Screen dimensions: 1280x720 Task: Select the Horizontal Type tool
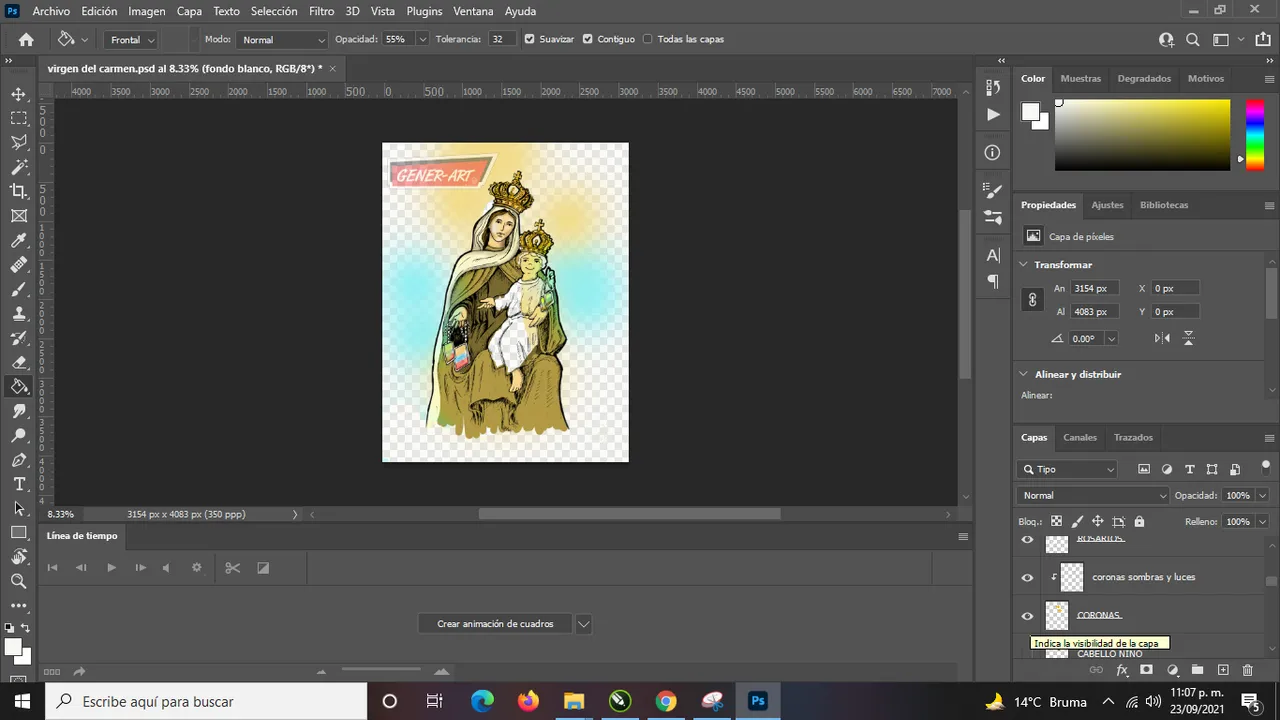(19, 484)
